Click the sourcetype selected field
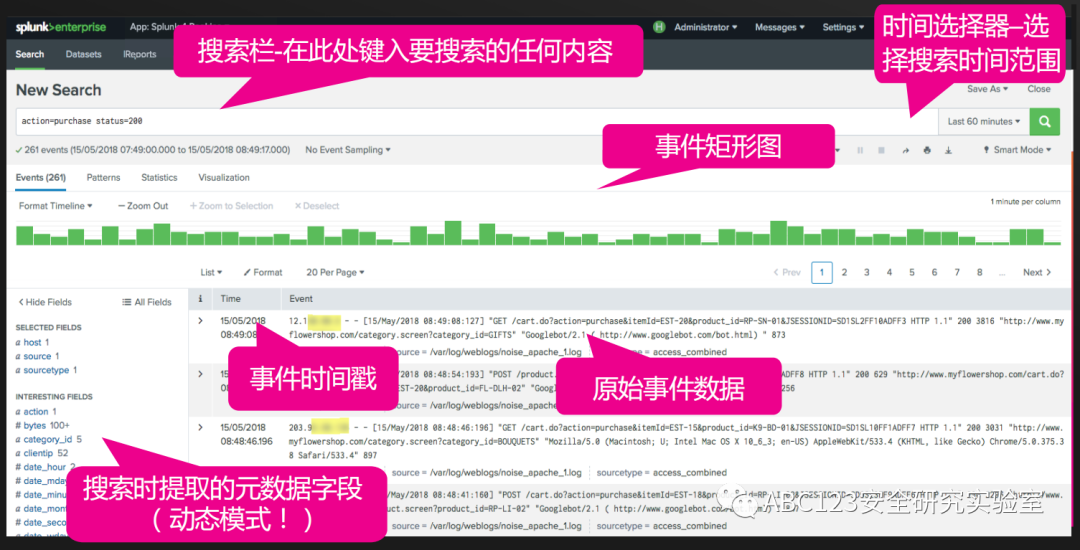The image size is (1080, 550). 46,370
